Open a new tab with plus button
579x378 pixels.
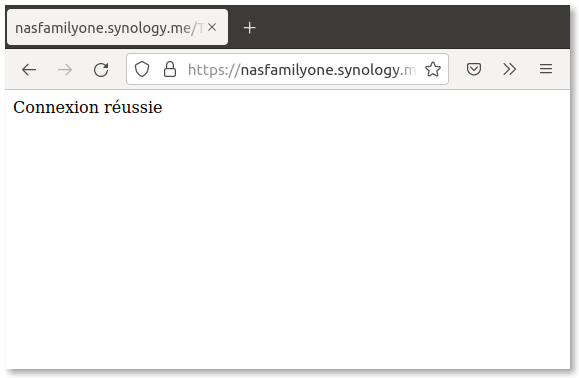[x=250, y=28]
